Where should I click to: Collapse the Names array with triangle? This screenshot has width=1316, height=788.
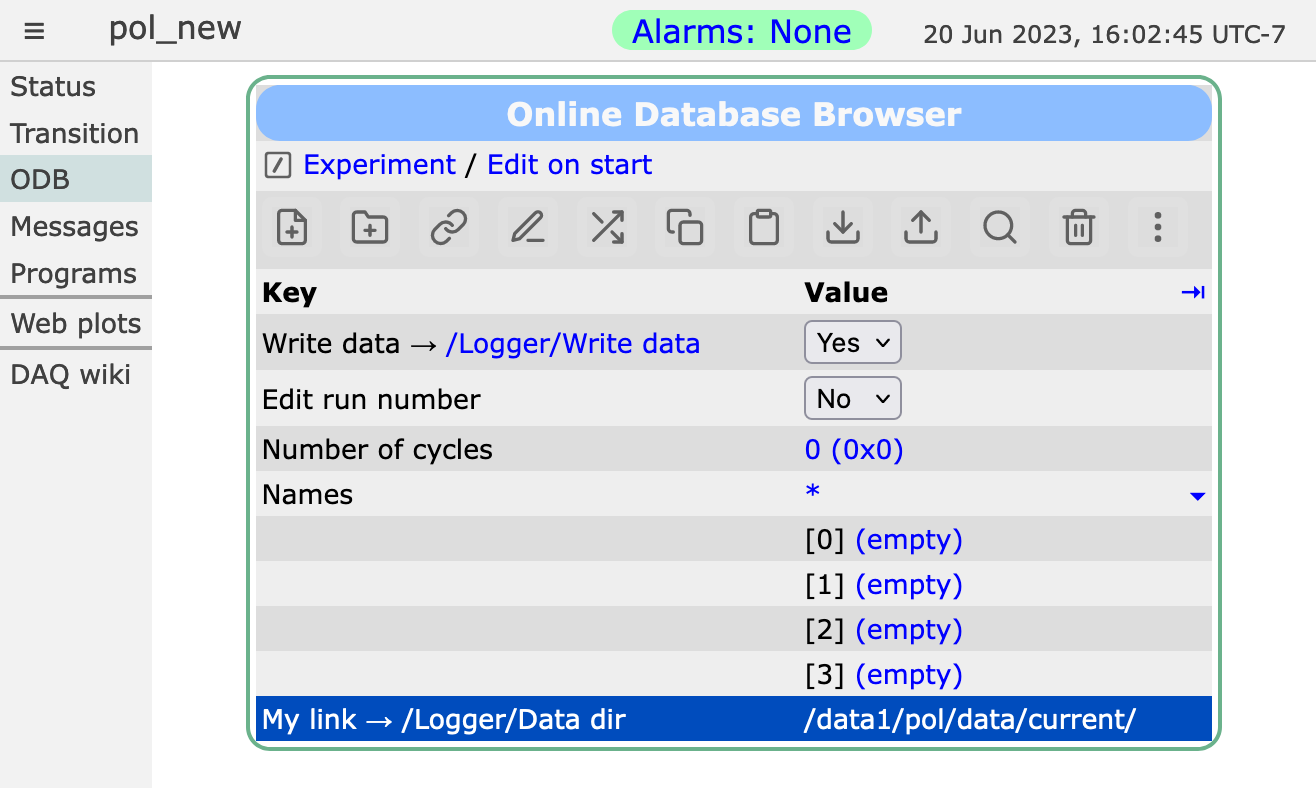[1197, 496]
